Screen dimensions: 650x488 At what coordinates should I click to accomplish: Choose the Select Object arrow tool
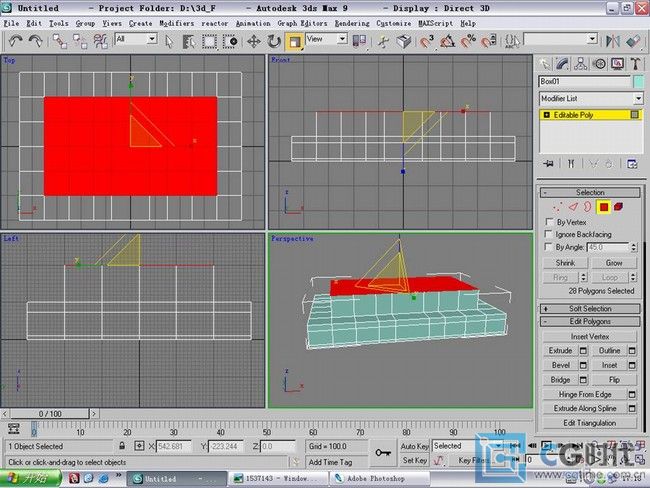tap(169, 41)
